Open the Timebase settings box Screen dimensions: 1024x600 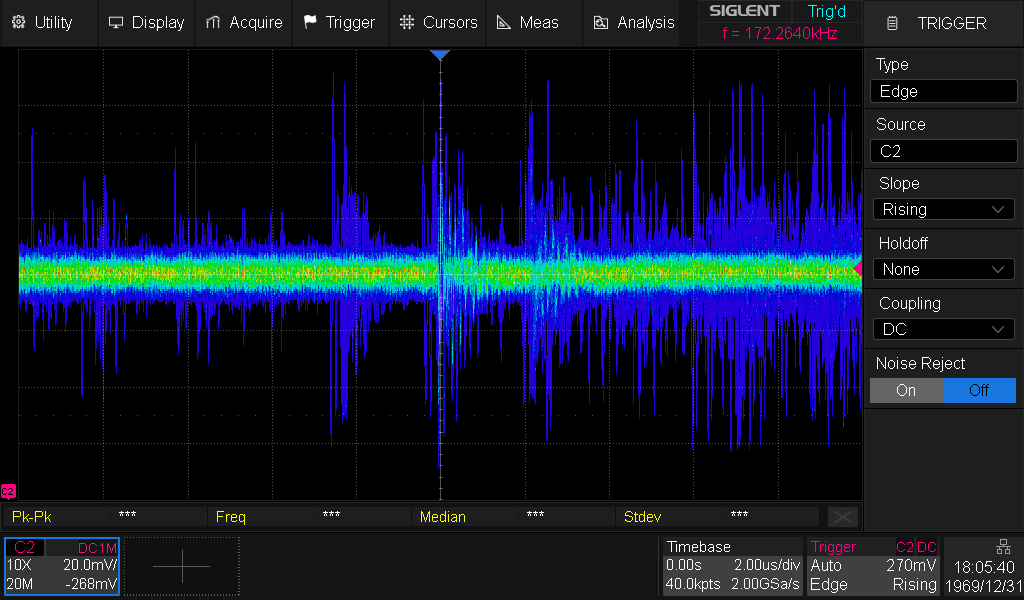[732, 566]
